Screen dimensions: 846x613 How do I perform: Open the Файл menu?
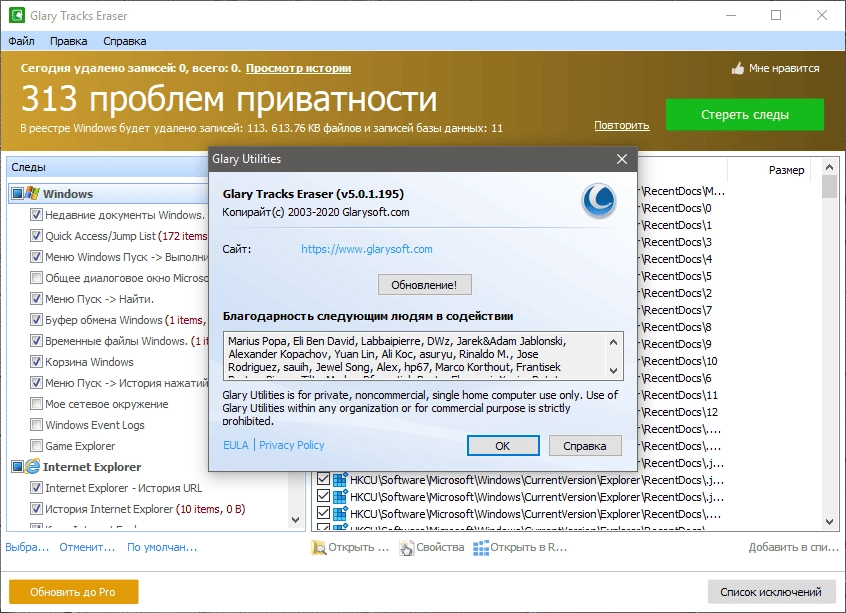[x=22, y=41]
